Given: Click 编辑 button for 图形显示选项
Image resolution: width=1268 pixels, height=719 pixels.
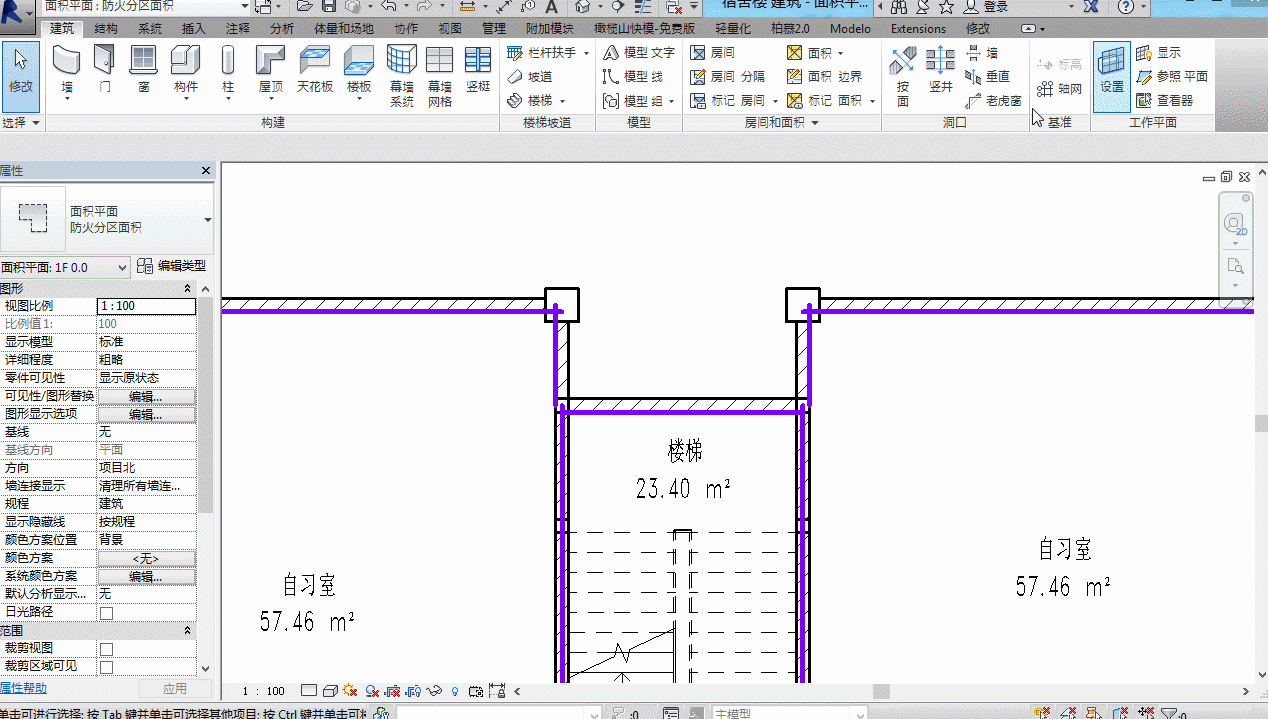Looking at the screenshot, I should click(x=146, y=415).
